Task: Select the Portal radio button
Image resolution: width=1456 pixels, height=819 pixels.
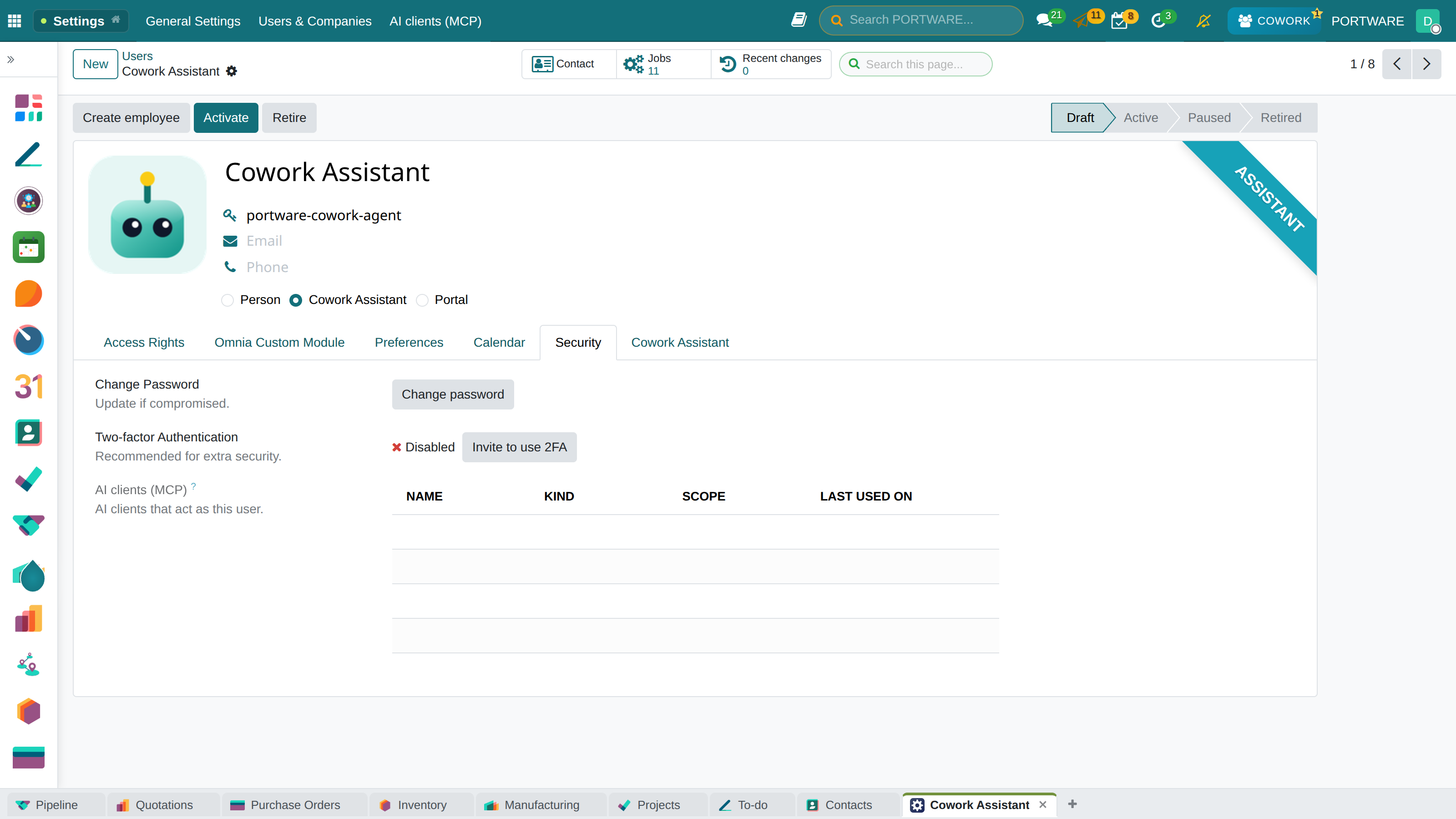Action: click(x=422, y=300)
